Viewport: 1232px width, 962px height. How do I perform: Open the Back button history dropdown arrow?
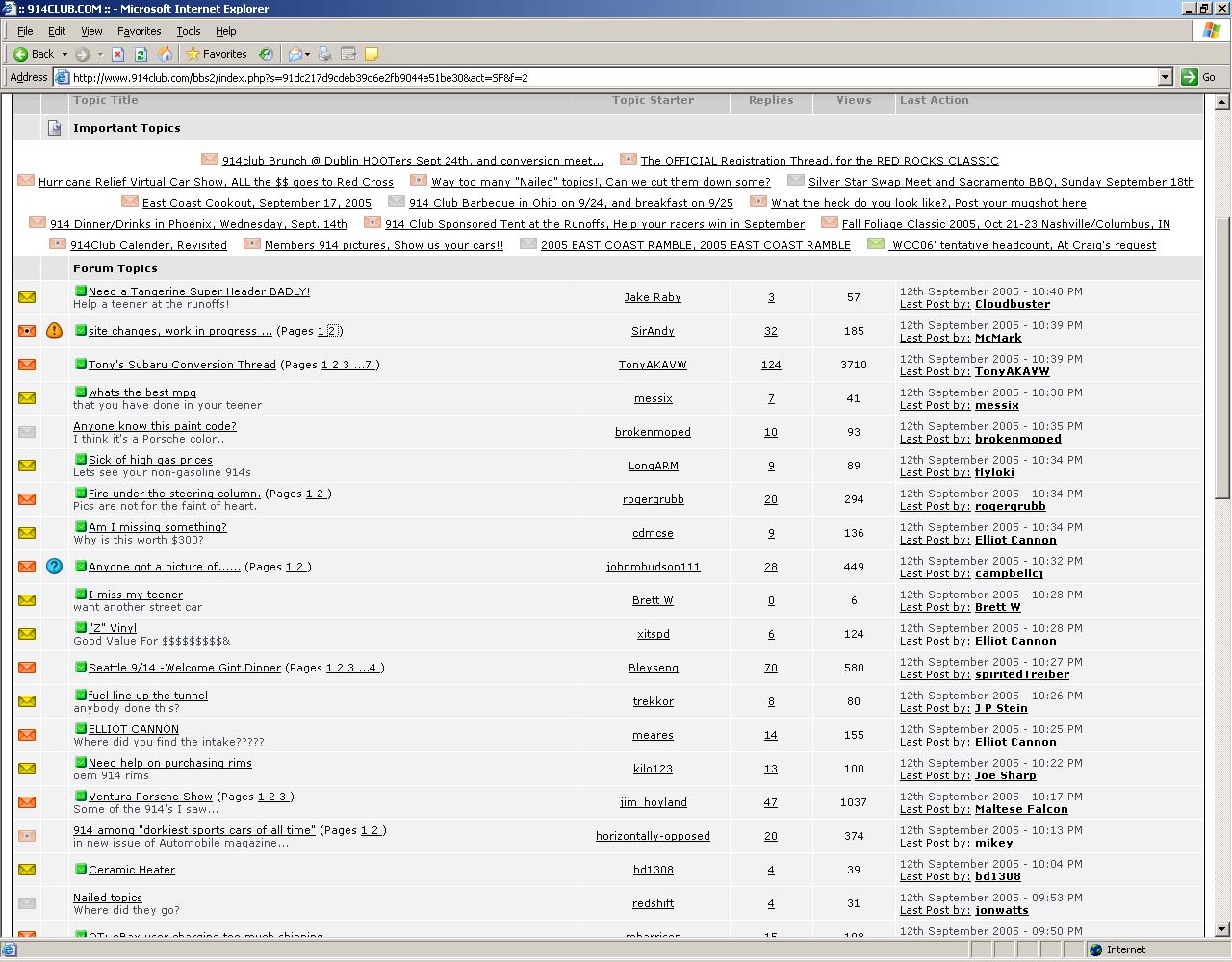pyautogui.click(x=64, y=54)
